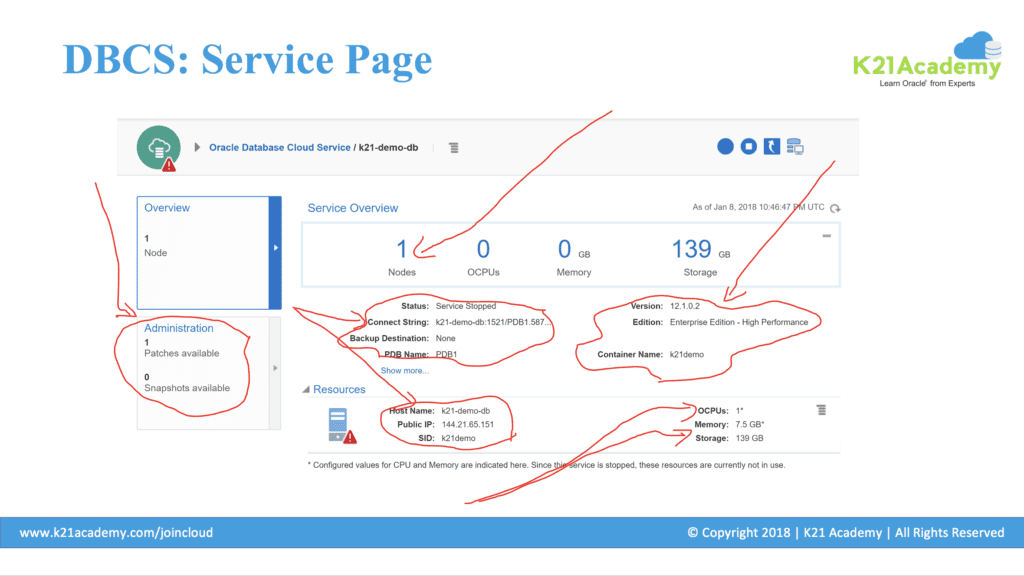The width and height of the screenshot is (1024, 576).
Task: Click the www.k21academy.com/joincloud footer link
Action: point(116,533)
